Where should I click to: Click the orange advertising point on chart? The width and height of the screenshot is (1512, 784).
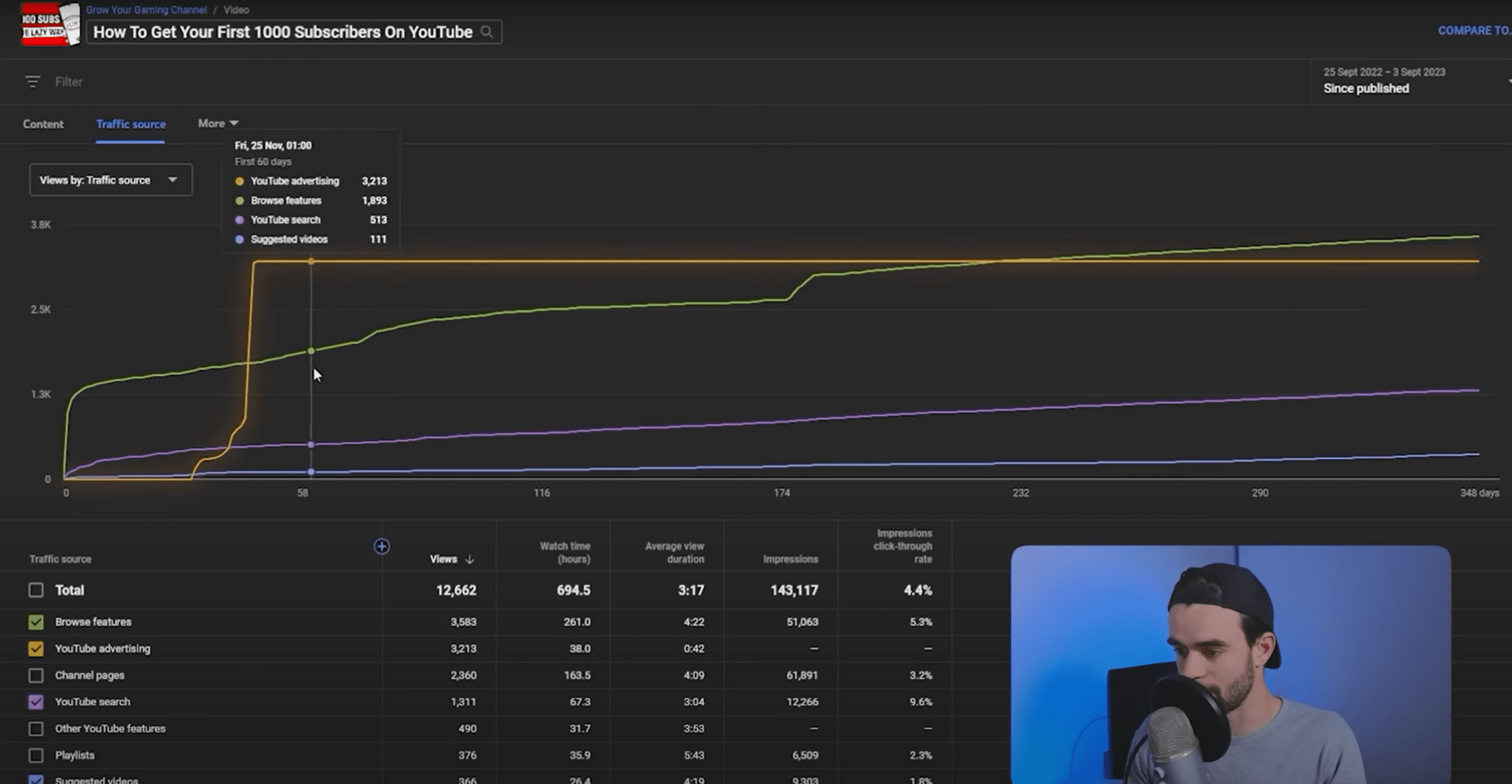coord(311,261)
